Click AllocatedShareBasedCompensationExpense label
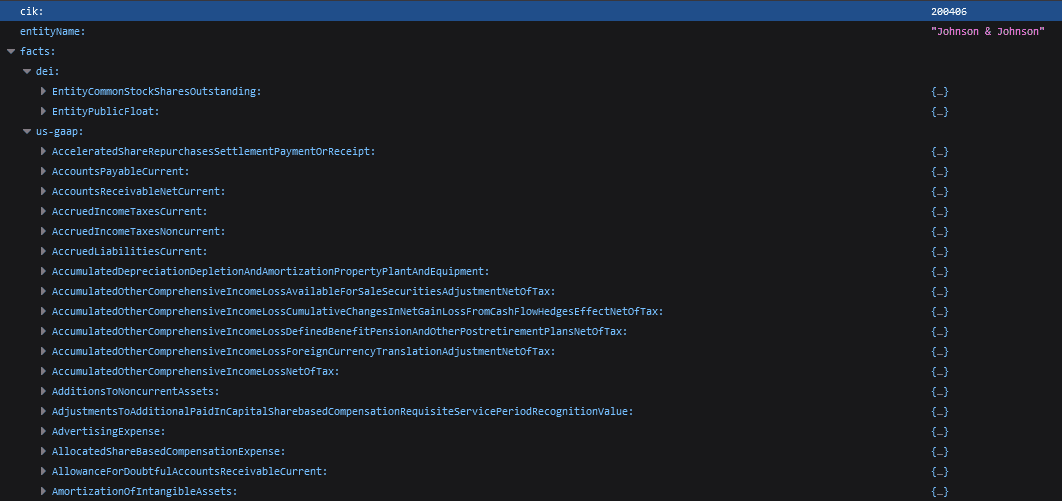 tap(169, 451)
